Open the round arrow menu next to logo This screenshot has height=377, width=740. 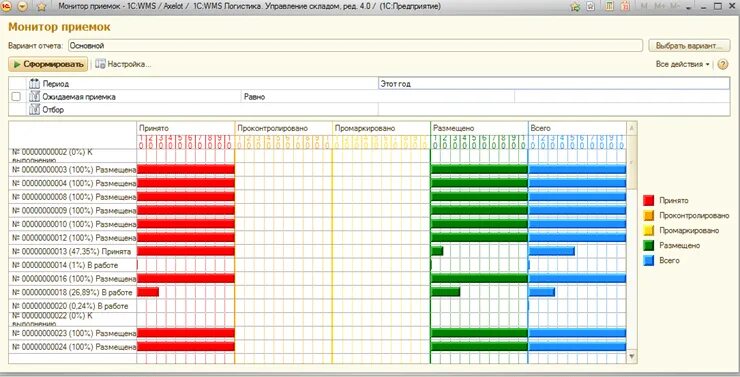point(23,7)
